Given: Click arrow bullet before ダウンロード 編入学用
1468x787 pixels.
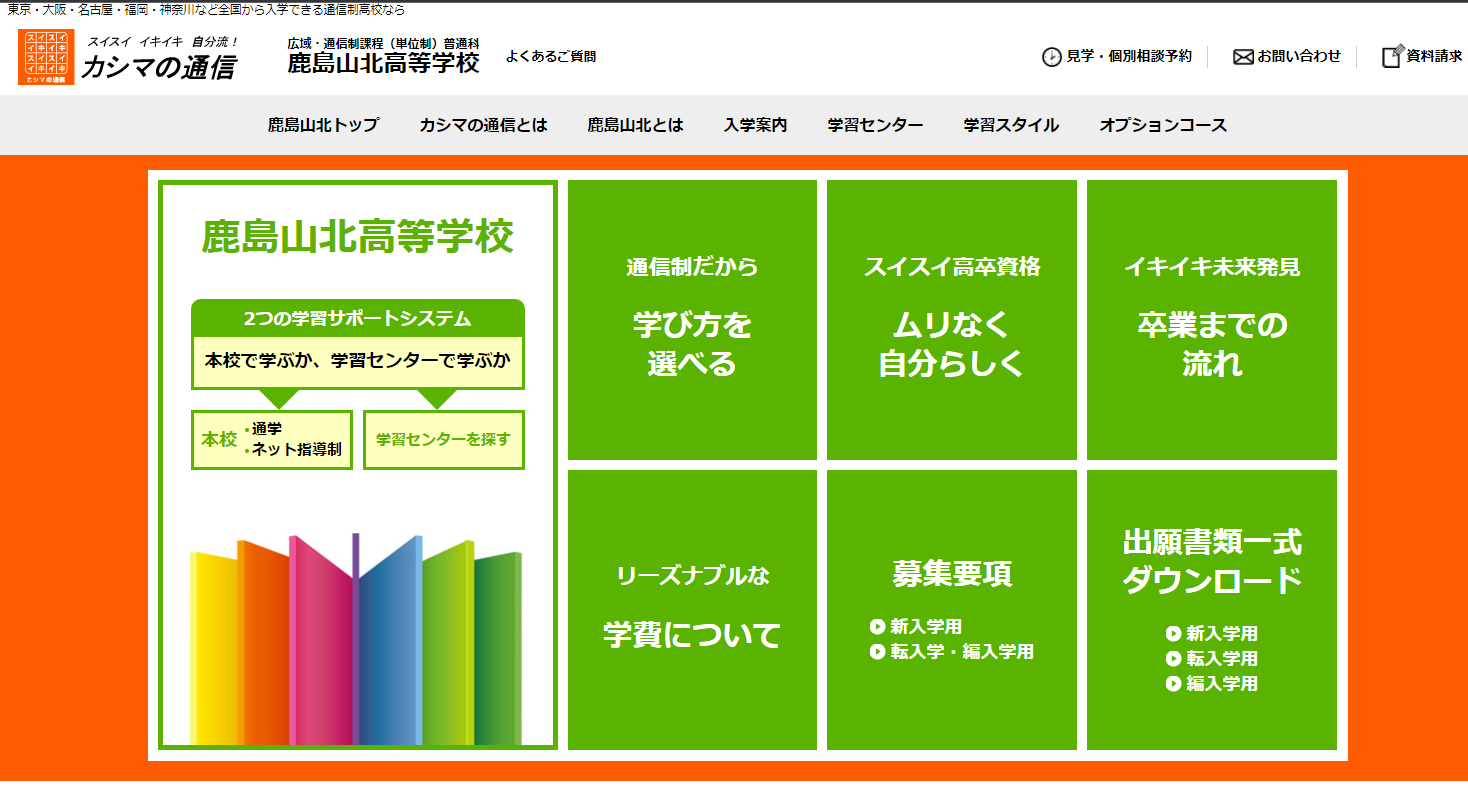Looking at the screenshot, I should [1174, 684].
